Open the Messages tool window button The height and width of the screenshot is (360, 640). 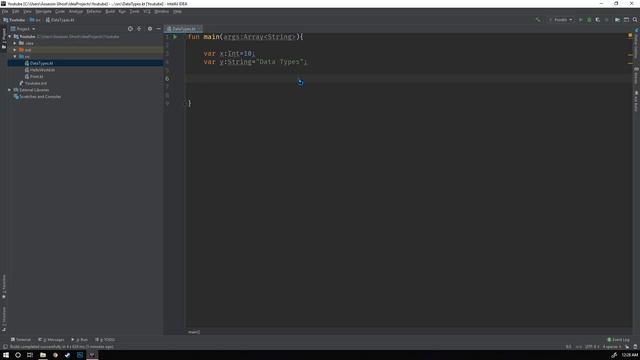click(51, 340)
